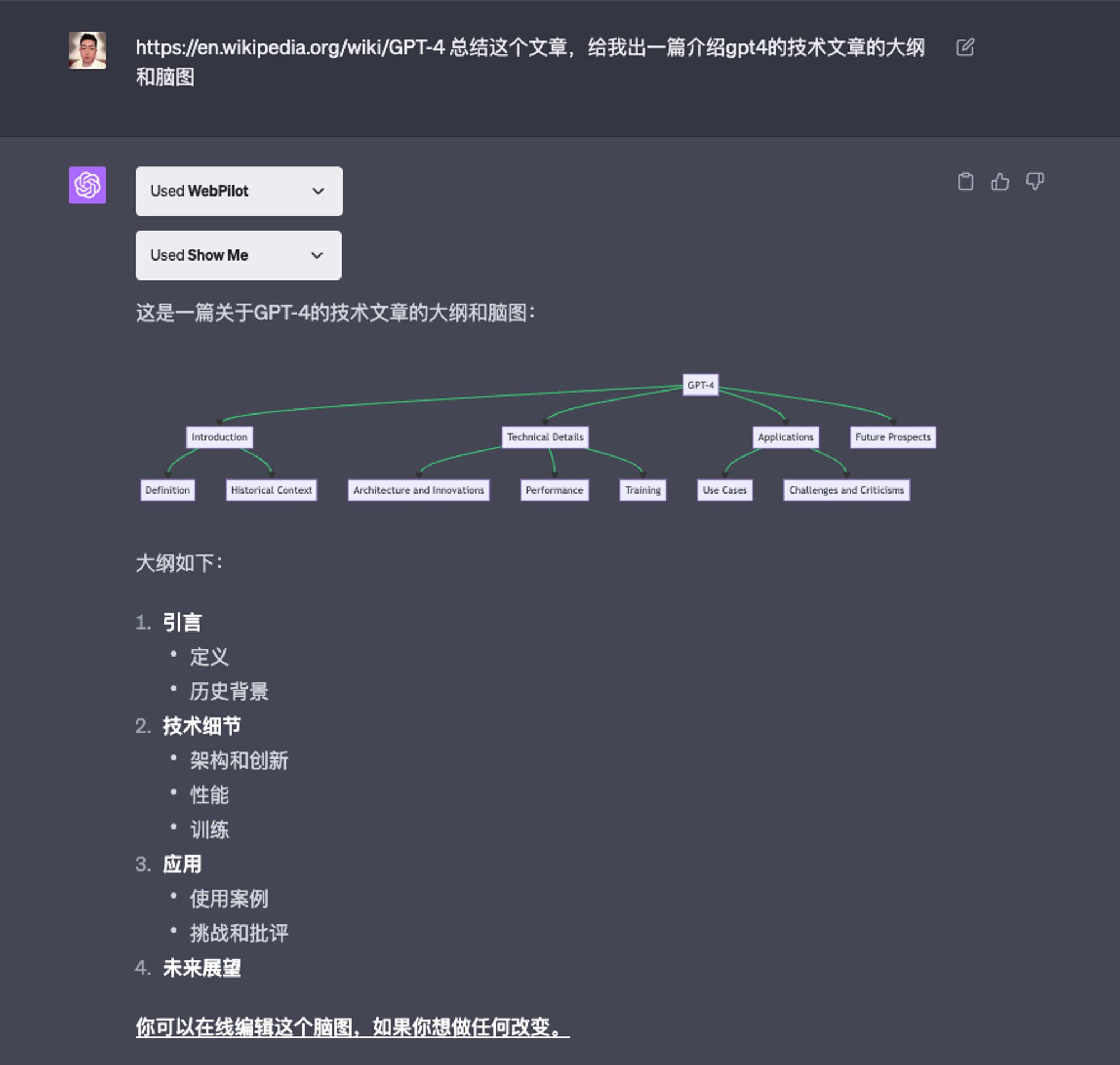
Task: Click the Historical Context node
Action: (x=271, y=490)
